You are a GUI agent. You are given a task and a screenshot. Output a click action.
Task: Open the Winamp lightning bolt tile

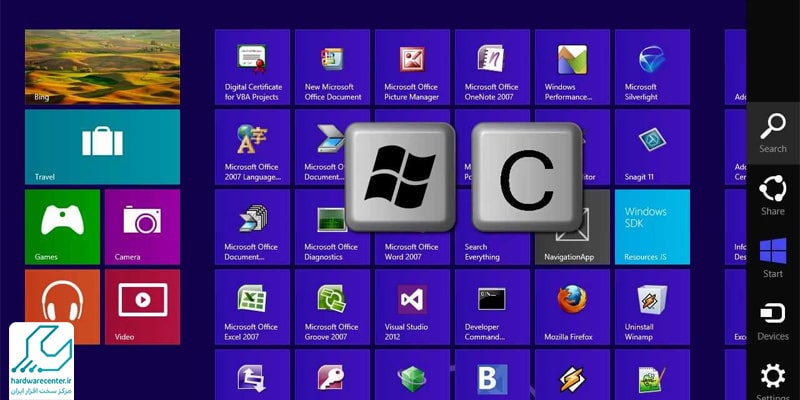[x=572, y=375]
